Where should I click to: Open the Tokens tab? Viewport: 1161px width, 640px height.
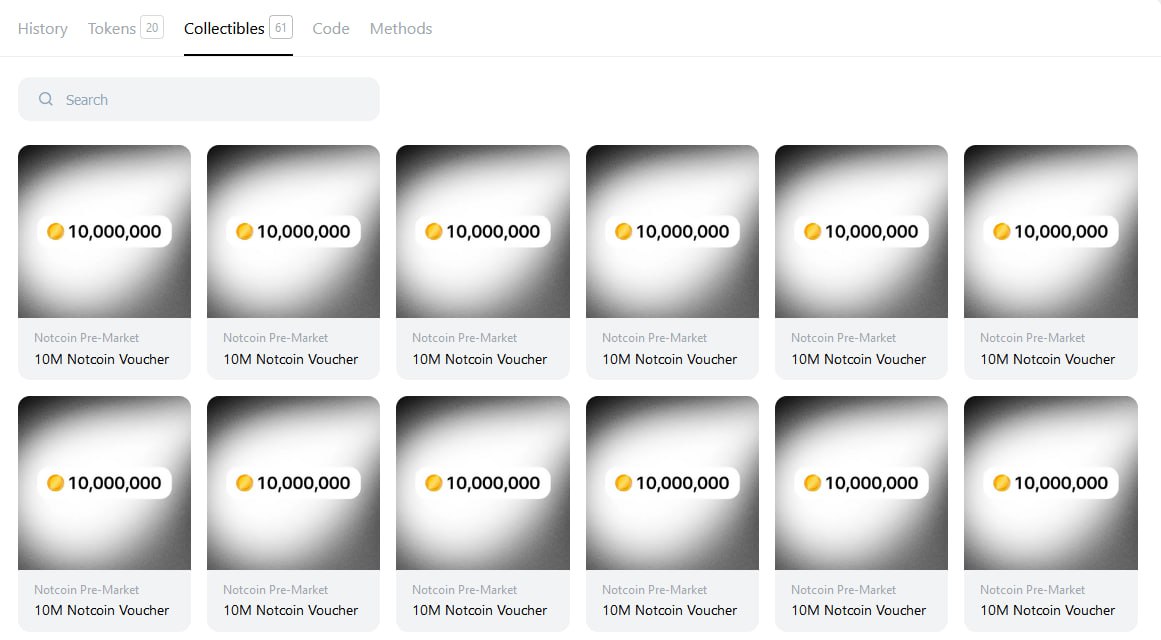(125, 28)
